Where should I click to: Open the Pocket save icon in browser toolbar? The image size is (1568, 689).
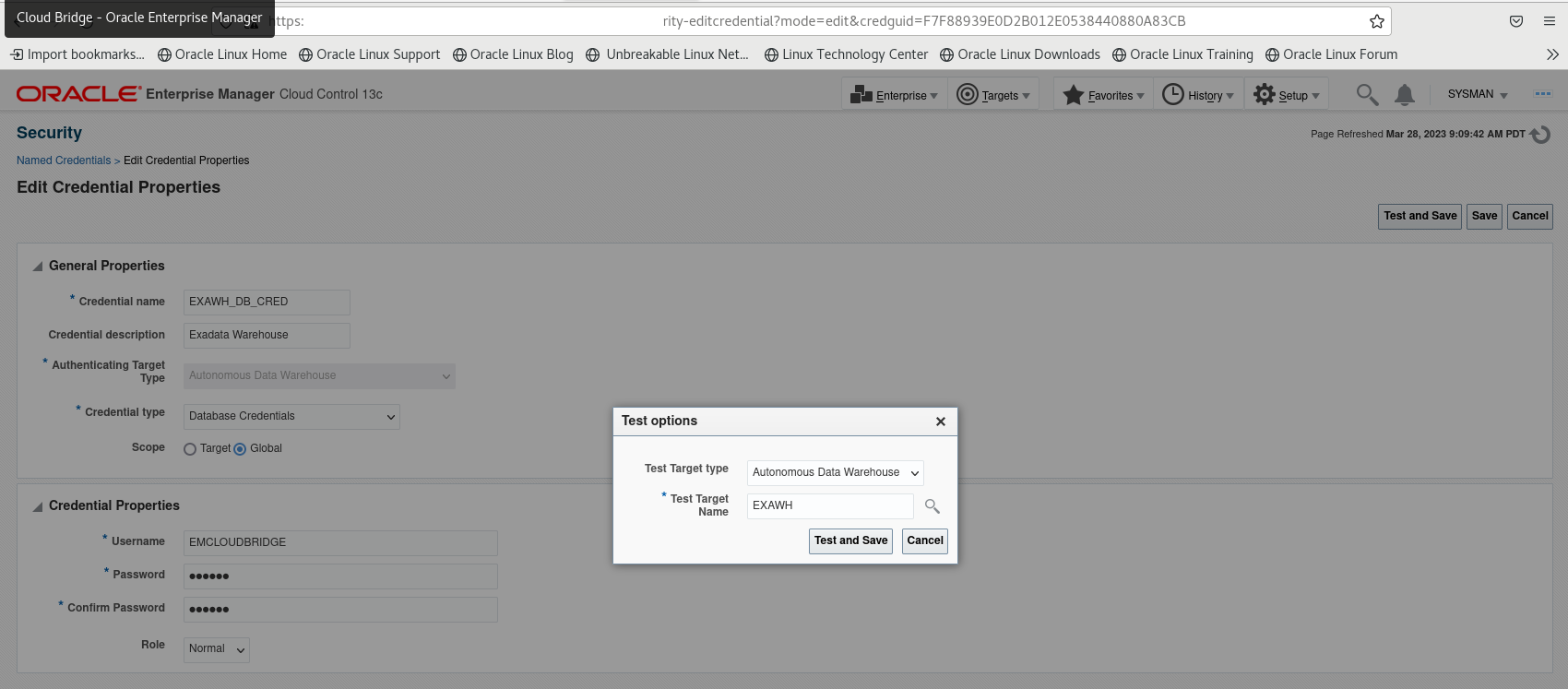point(1516,21)
